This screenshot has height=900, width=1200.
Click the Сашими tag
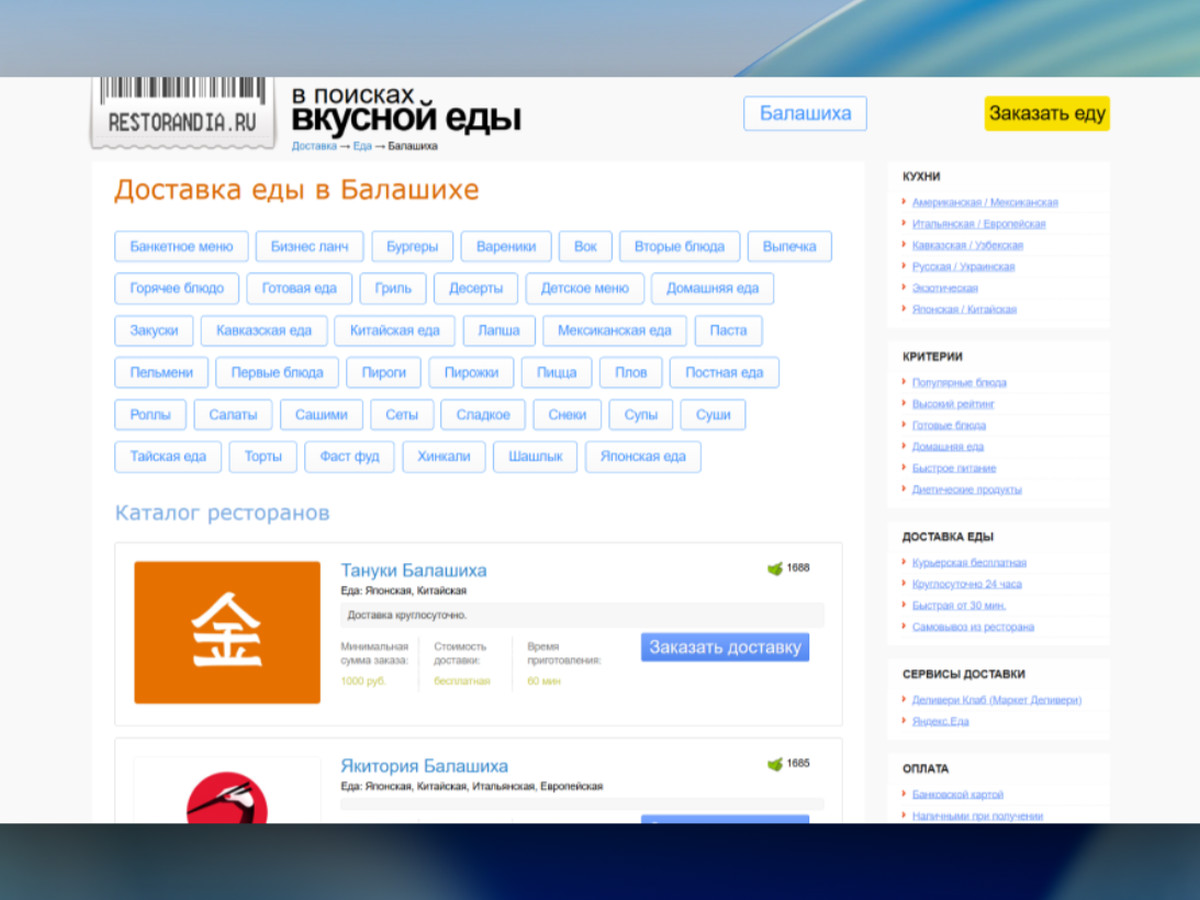[x=322, y=414]
